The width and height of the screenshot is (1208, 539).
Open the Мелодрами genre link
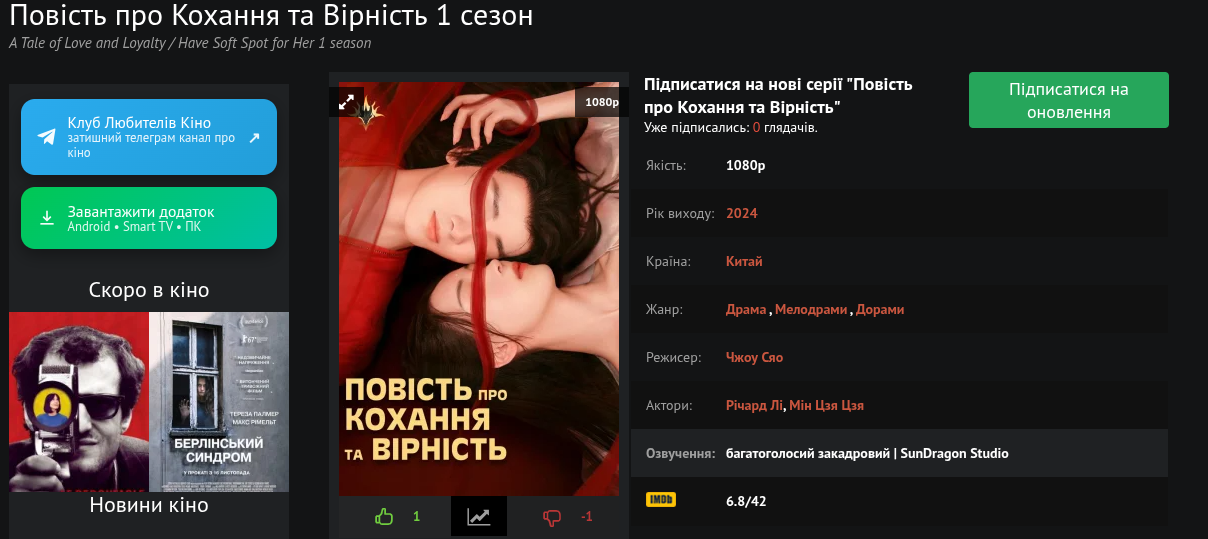pyautogui.click(x=811, y=309)
